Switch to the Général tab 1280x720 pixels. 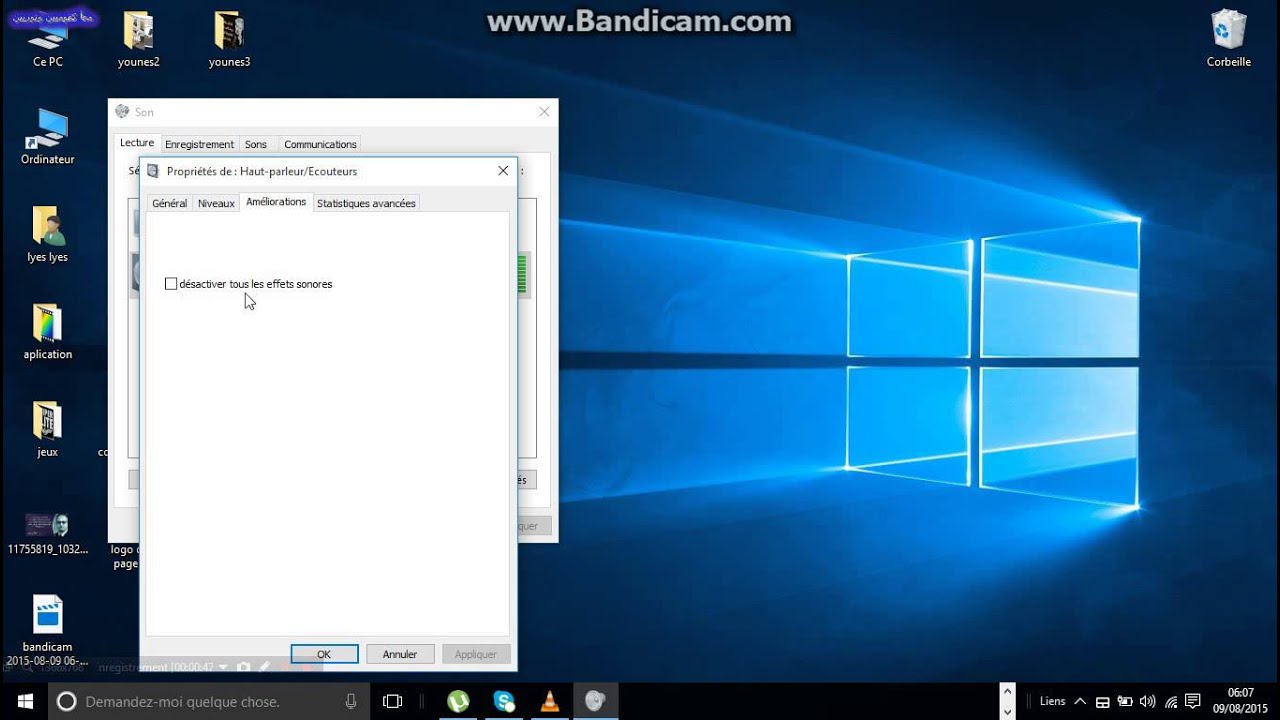169,203
